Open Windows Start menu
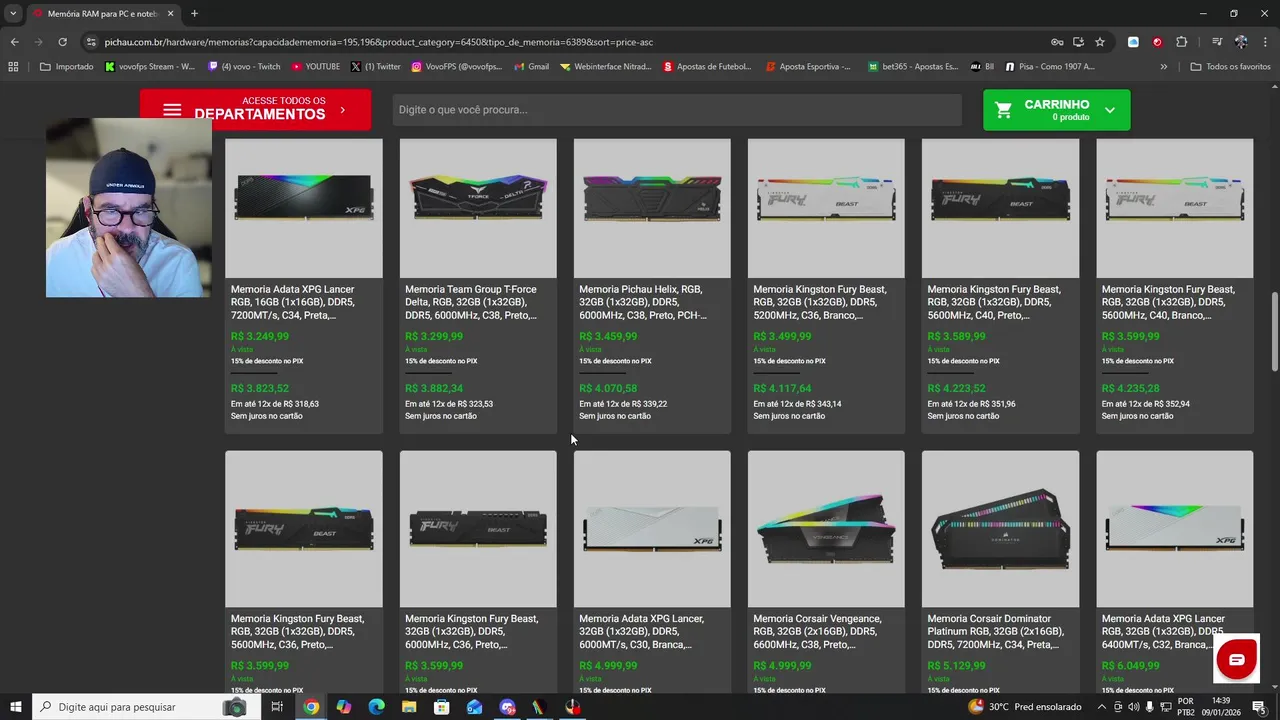The image size is (1280, 720). click(16, 707)
